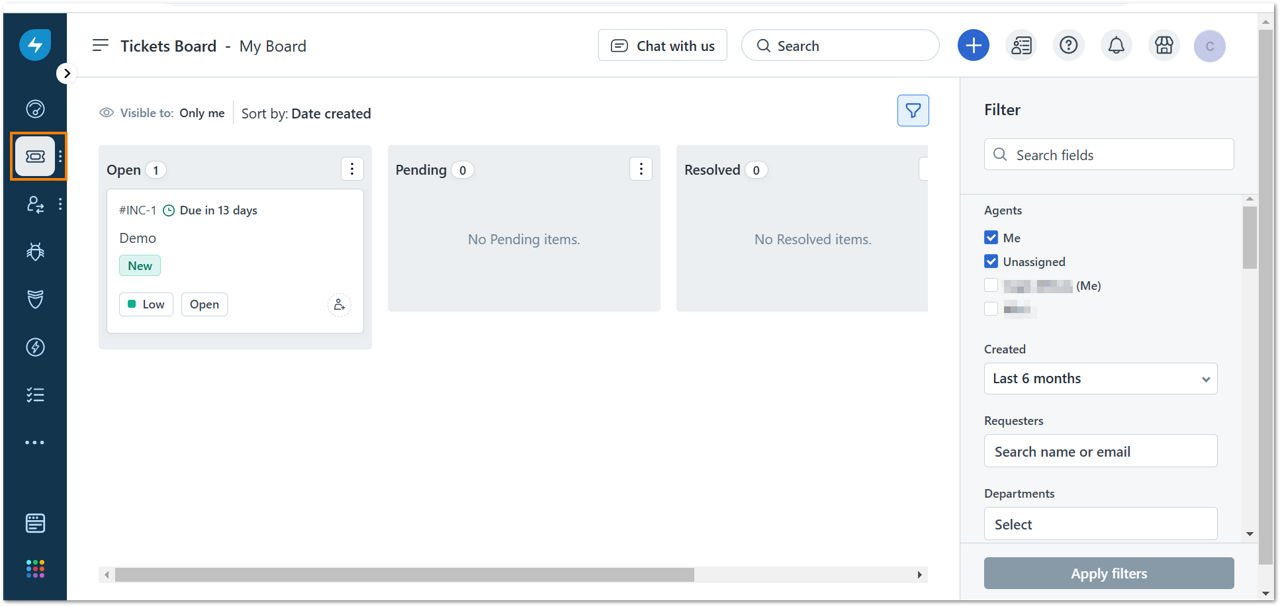The height and width of the screenshot is (607, 1280).
Task: Open the Open column three-dot menu
Action: click(x=352, y=169)
